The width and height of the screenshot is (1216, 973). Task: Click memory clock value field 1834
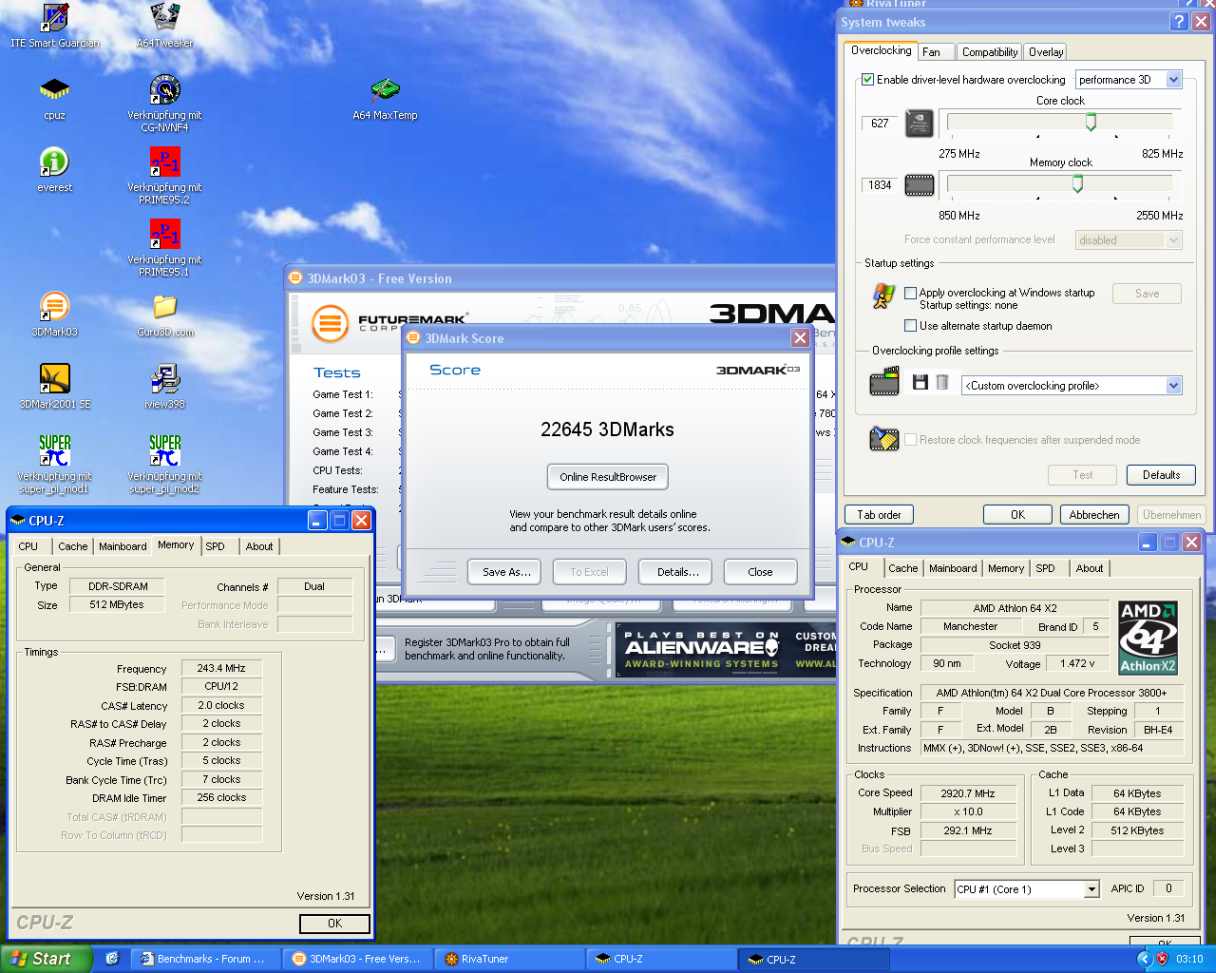pyautogui.click(x=880, y=185)
